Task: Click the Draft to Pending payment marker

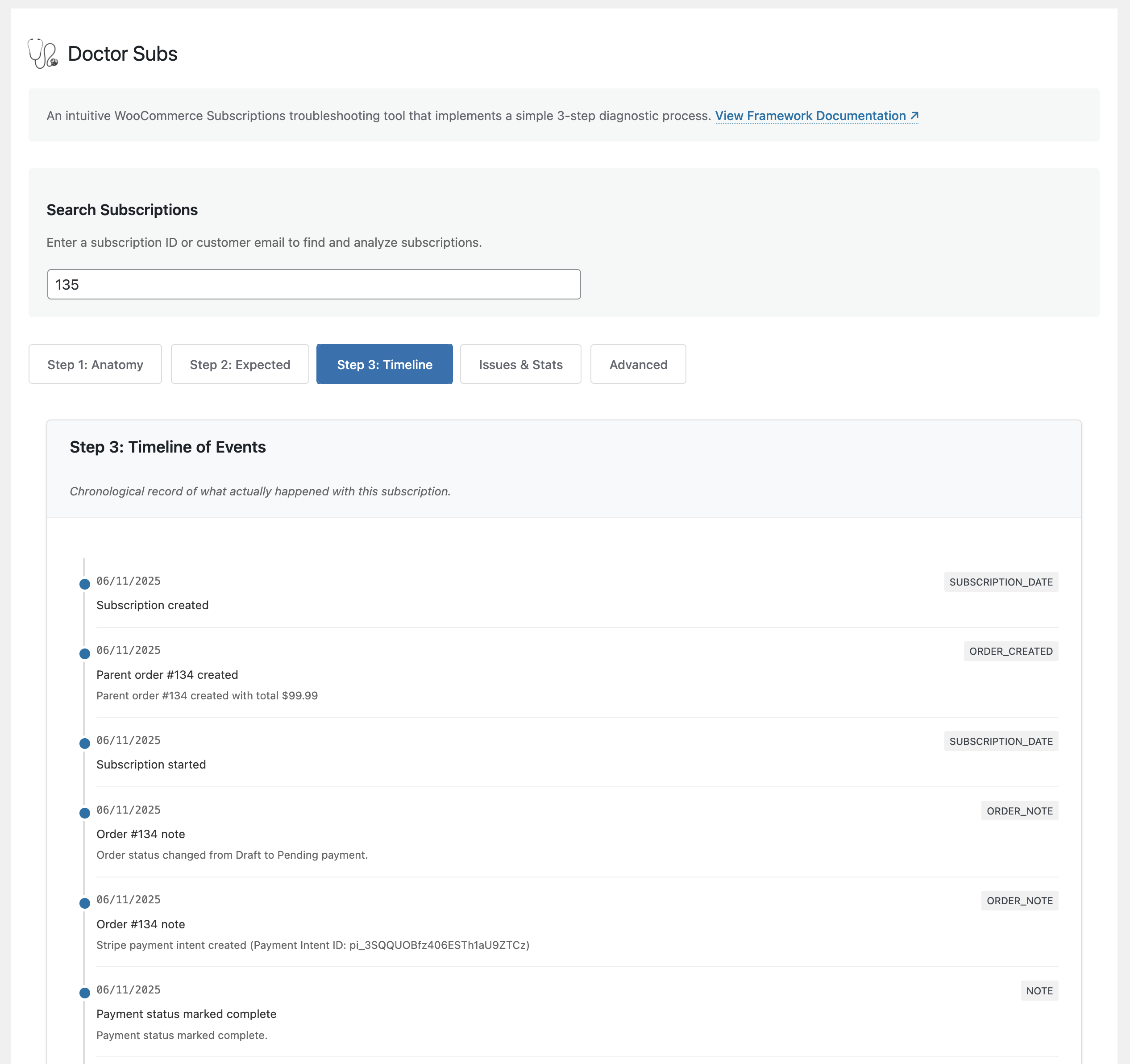Action: [85, 813]
